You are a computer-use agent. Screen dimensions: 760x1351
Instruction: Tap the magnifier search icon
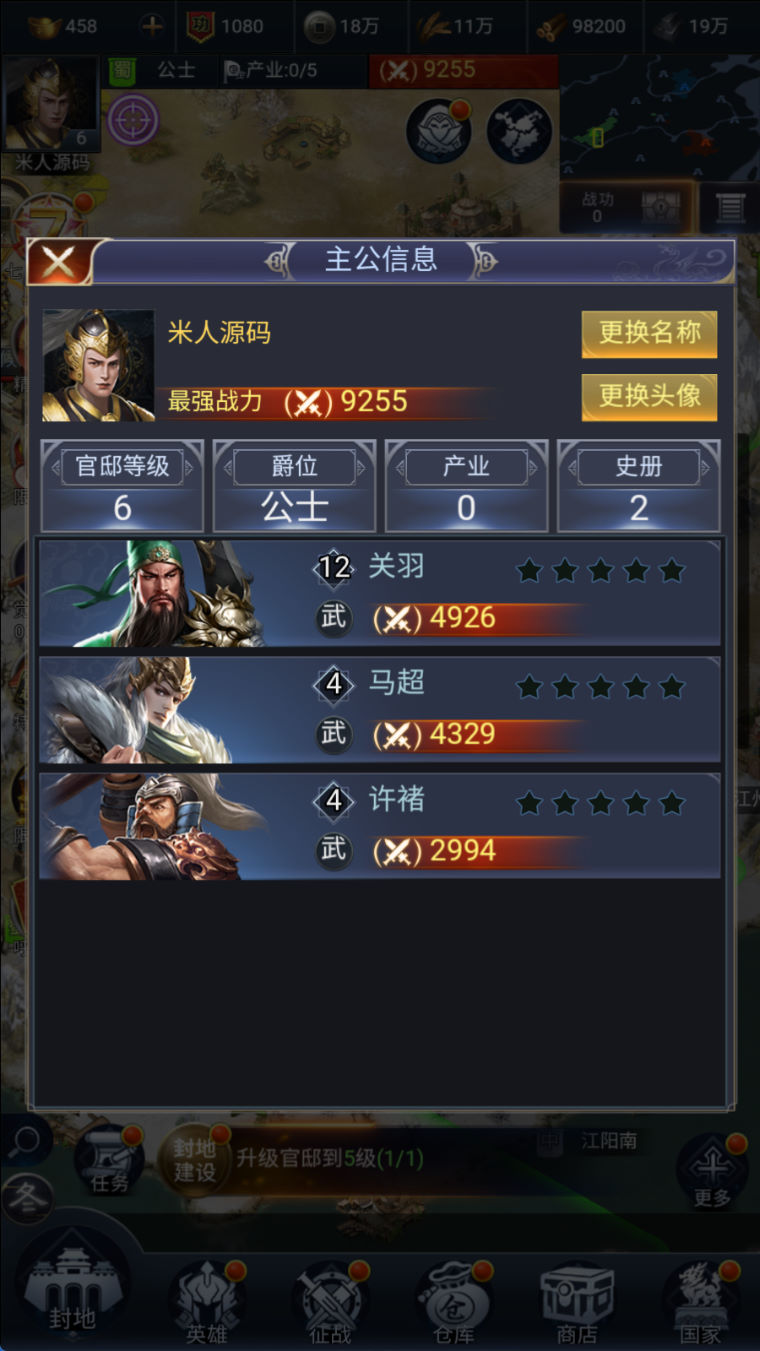click(27, 1140)
